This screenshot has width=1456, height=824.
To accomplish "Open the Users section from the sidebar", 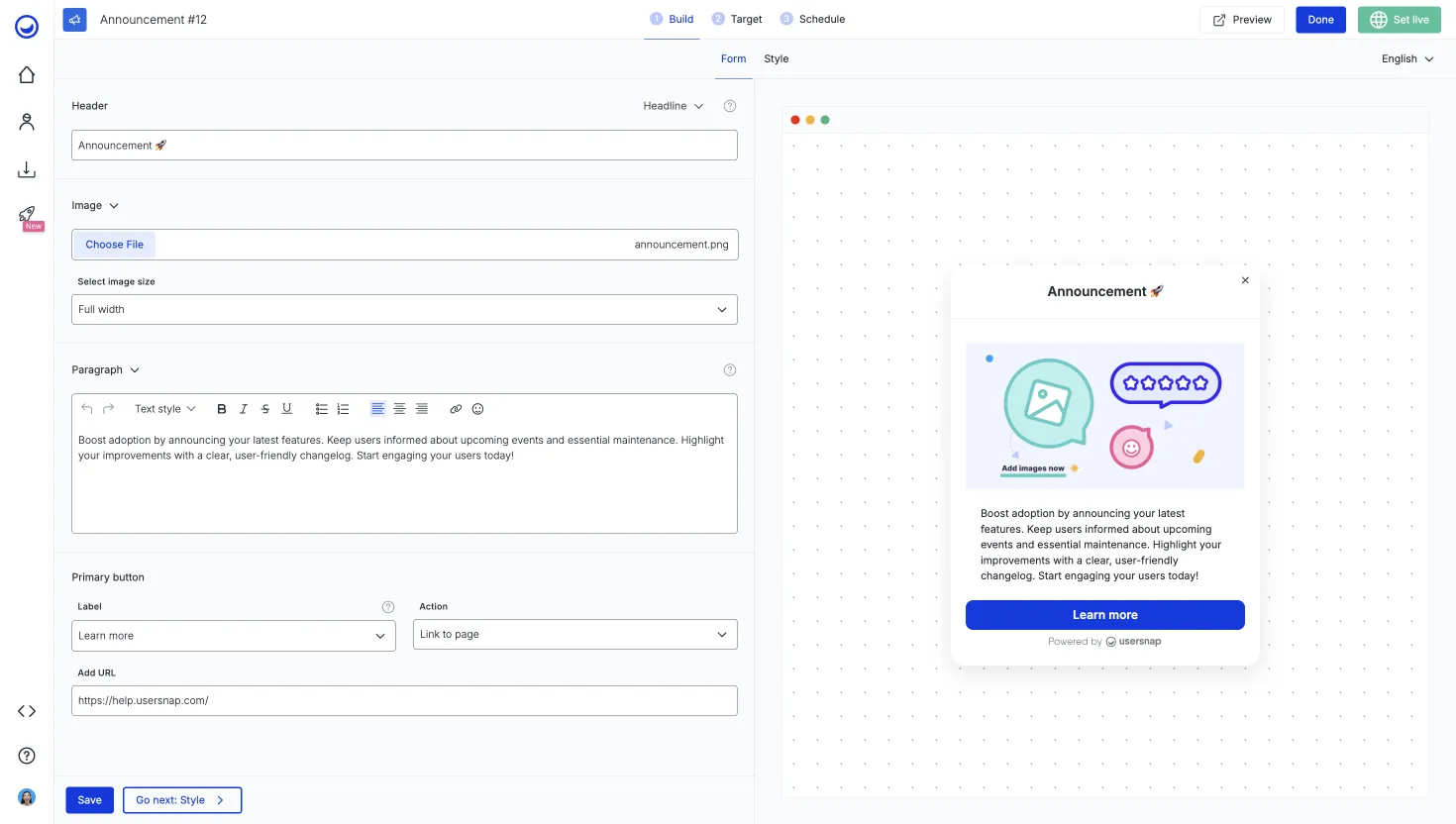I will pyautogui.click(x=27, y=121).
